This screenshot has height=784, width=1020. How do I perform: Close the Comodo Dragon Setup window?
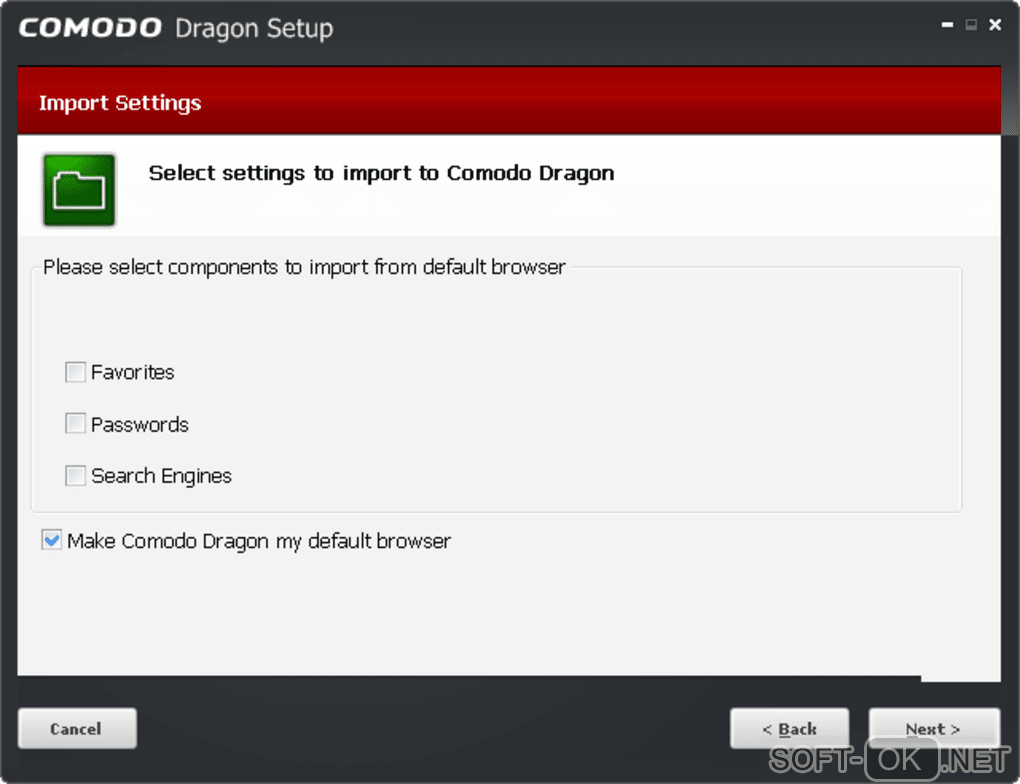[x=994, y=26]
